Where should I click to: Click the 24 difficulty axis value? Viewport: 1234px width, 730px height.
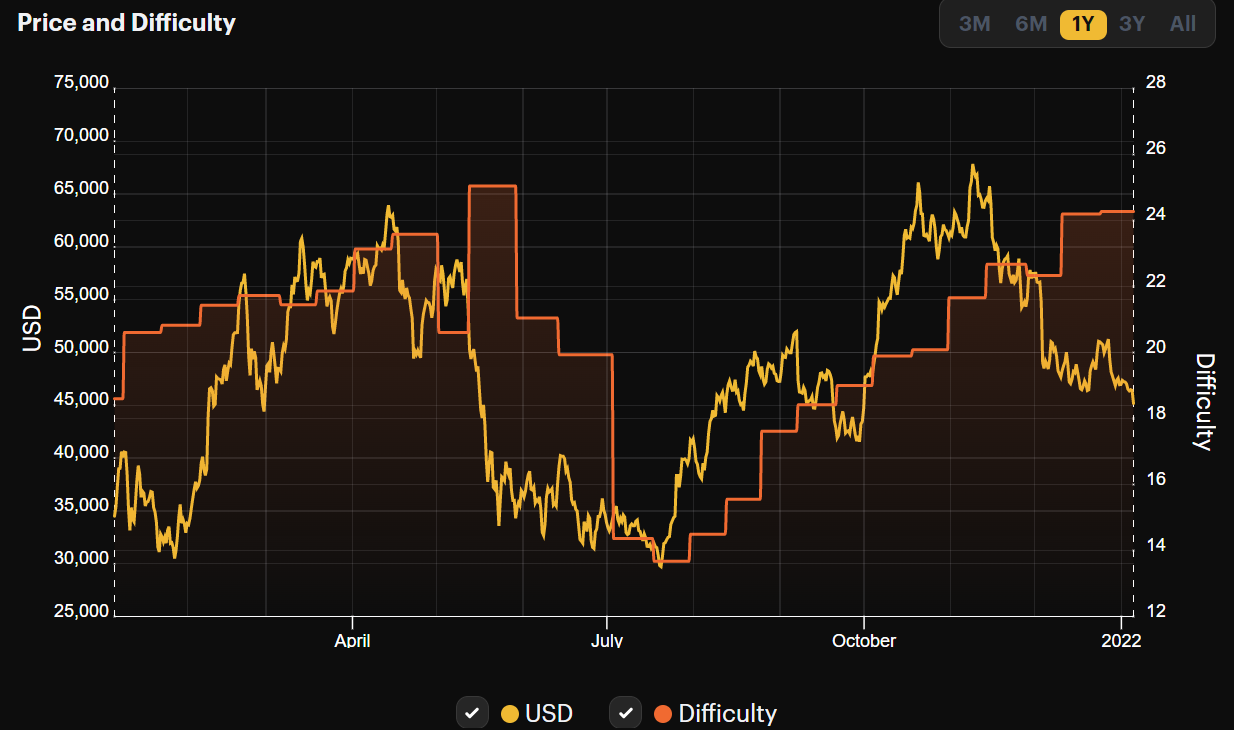[1155, 215]
